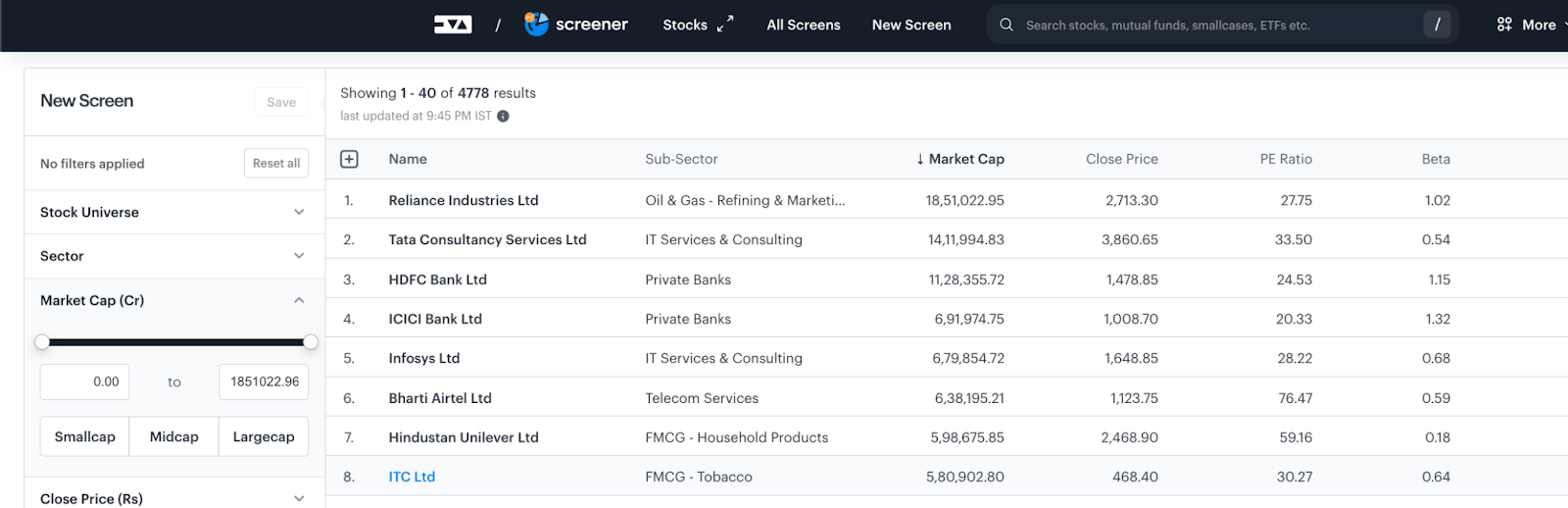The height and width of the screenshot is (508, 1568).
Task: Open the ITC Ltd stock link
Action: [412, 477]
